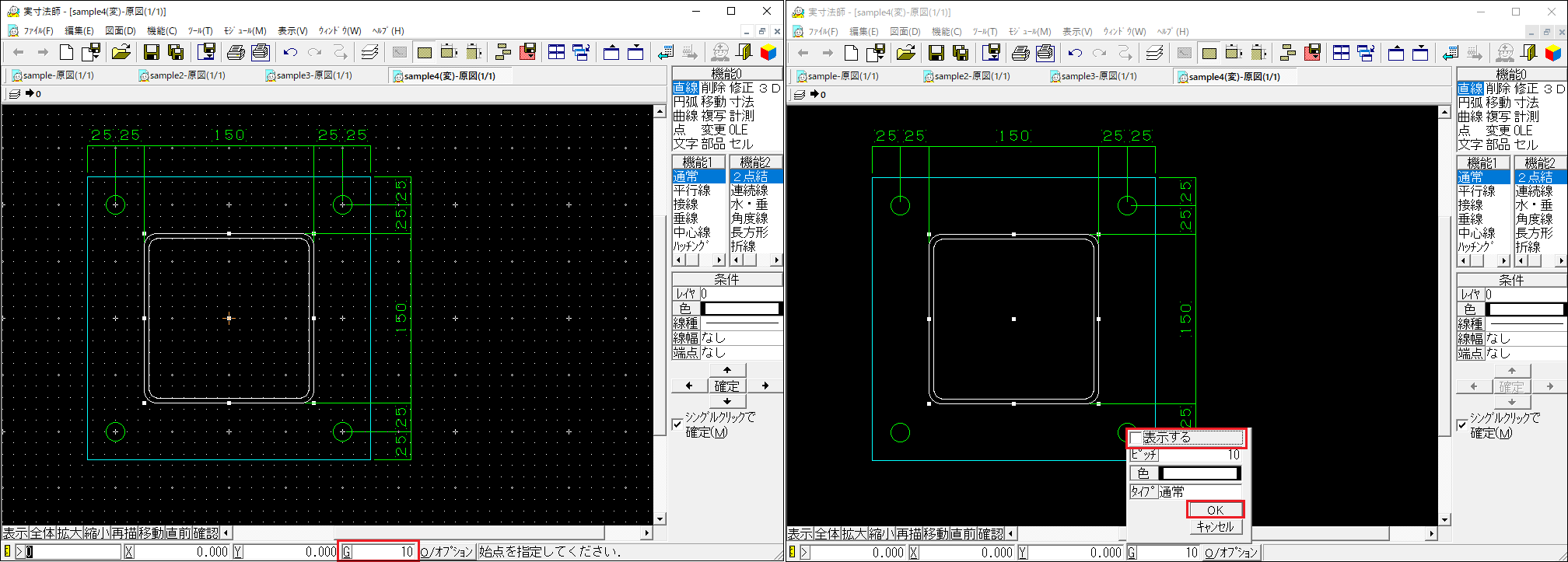Click 縮小 button in right window bottom bar

(882, 534)
